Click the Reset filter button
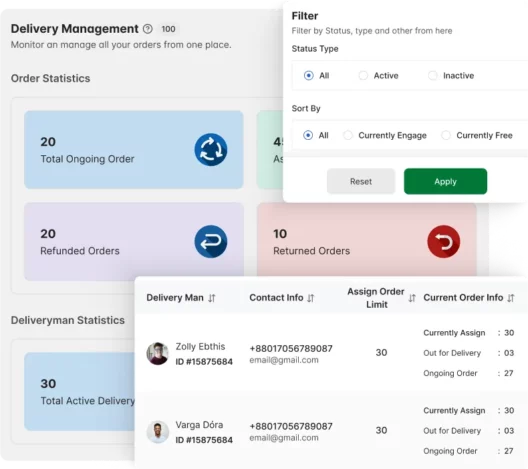 point(361,181)
